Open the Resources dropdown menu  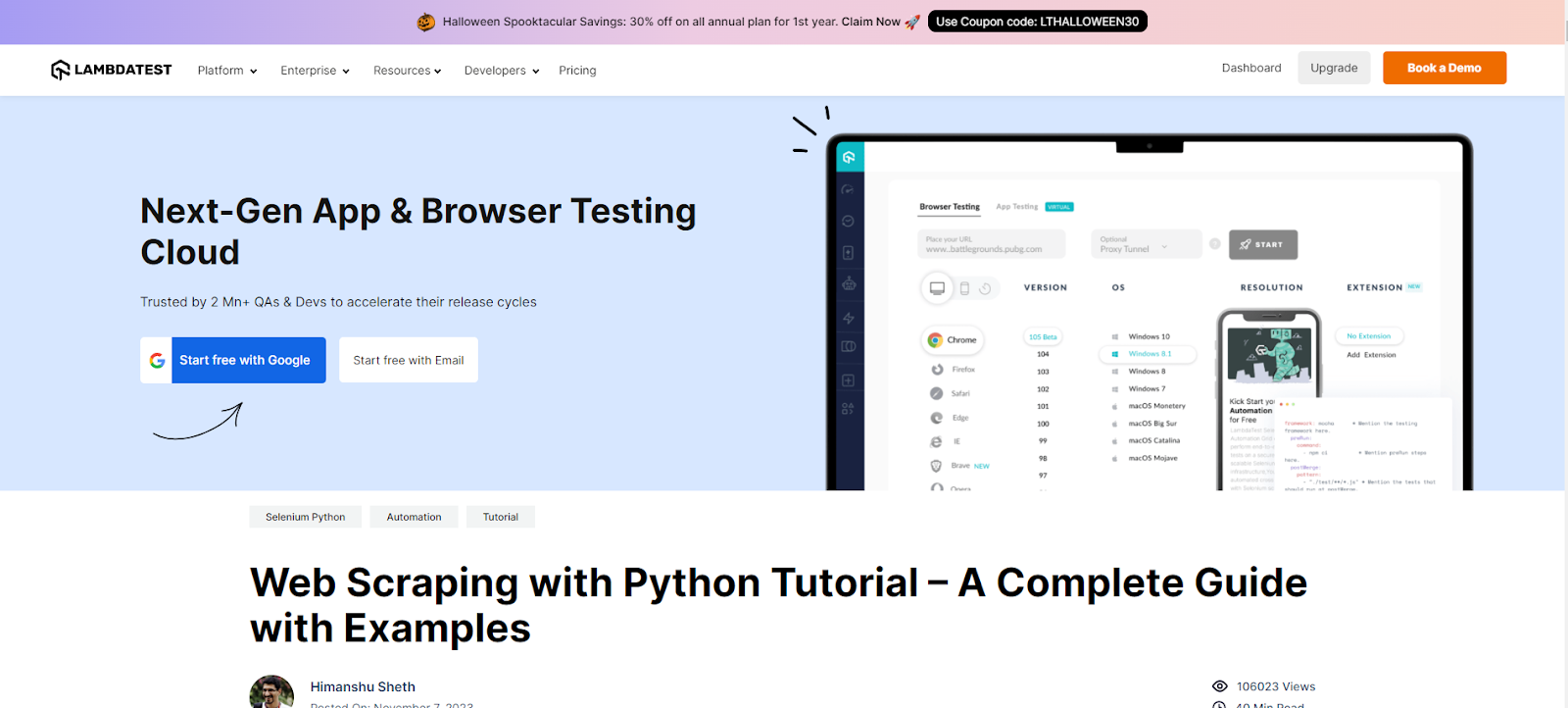coord(408,71)
